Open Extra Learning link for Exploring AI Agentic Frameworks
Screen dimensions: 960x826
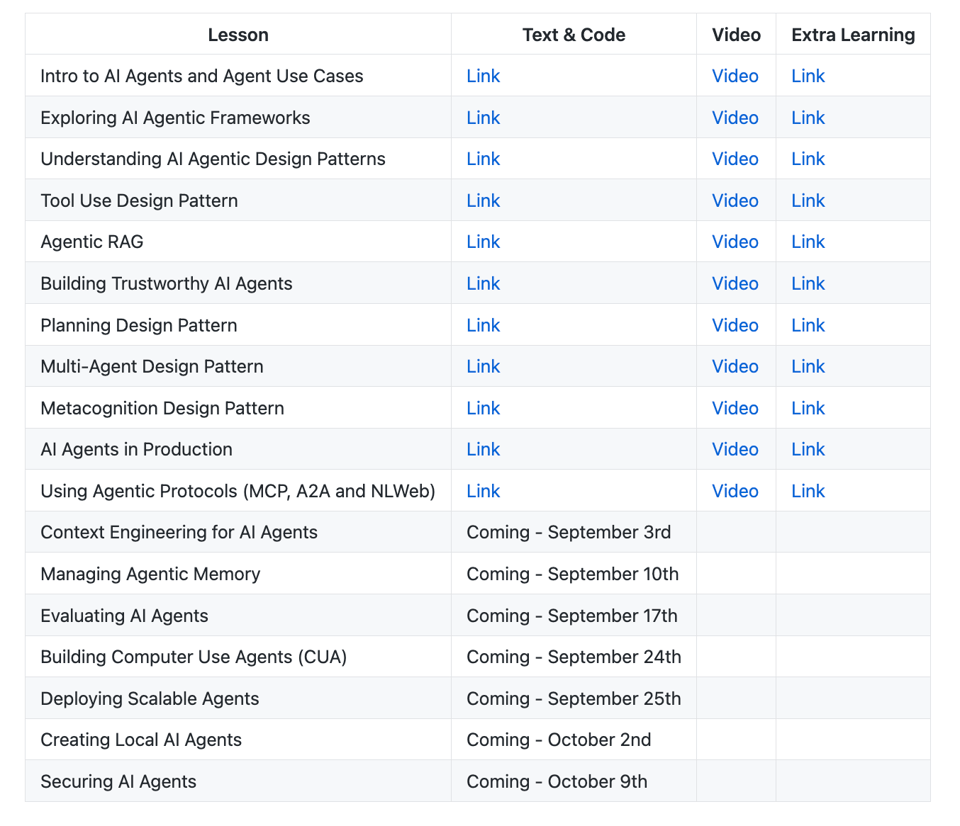click(808, 118)
